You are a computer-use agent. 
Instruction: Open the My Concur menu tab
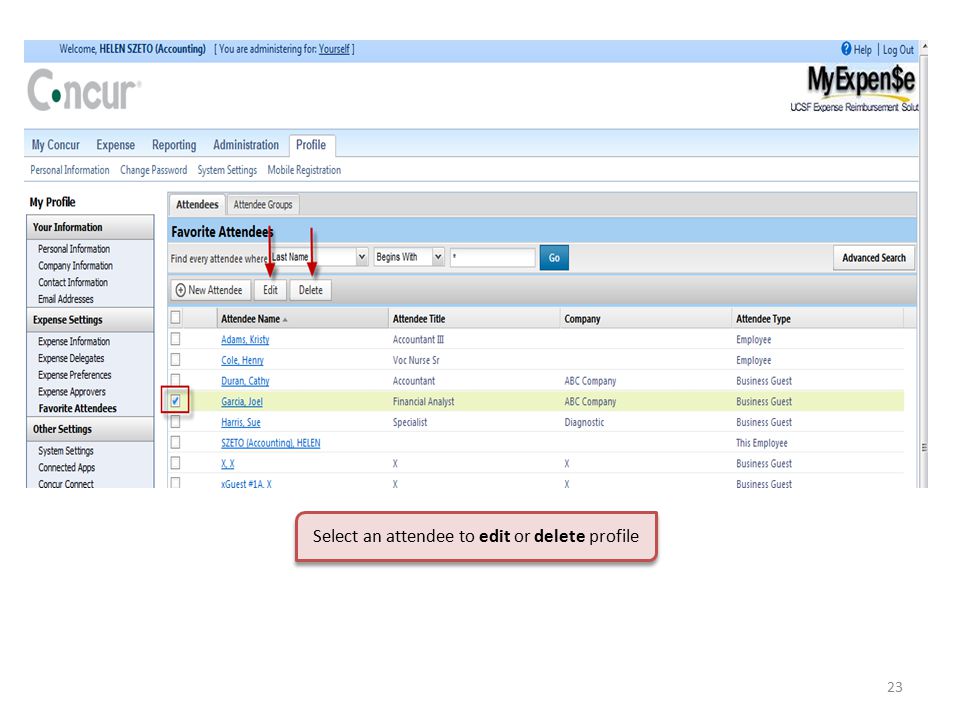[56, 145]
